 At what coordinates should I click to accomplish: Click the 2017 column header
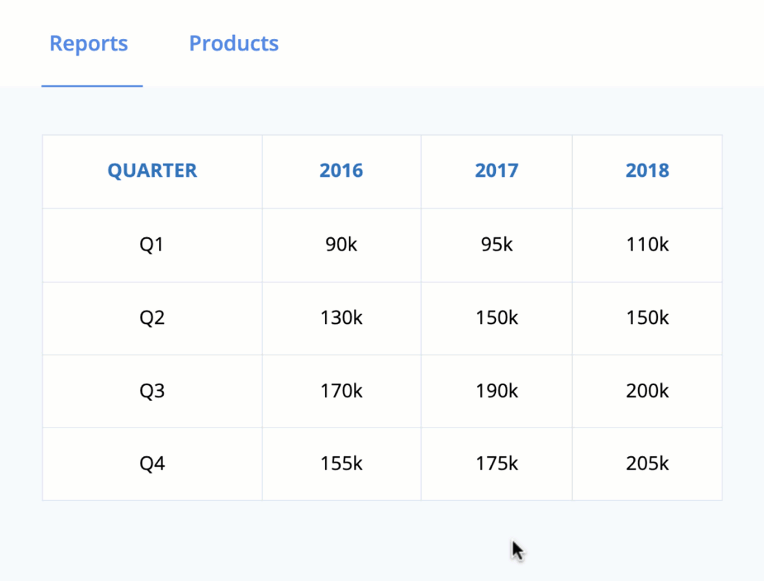click(x=496, y=171)
